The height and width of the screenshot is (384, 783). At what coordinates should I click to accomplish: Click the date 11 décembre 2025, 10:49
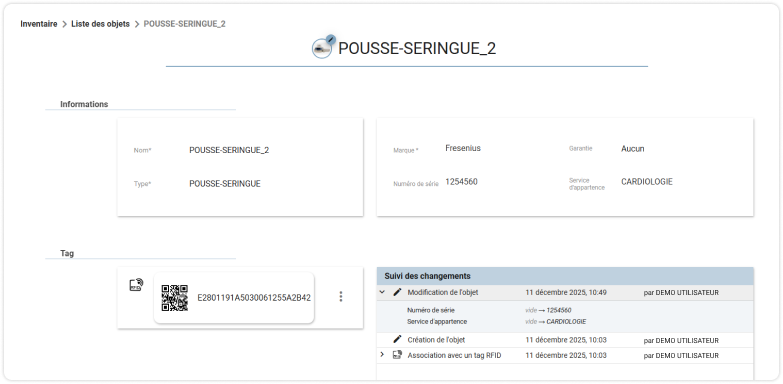(566, 293)
